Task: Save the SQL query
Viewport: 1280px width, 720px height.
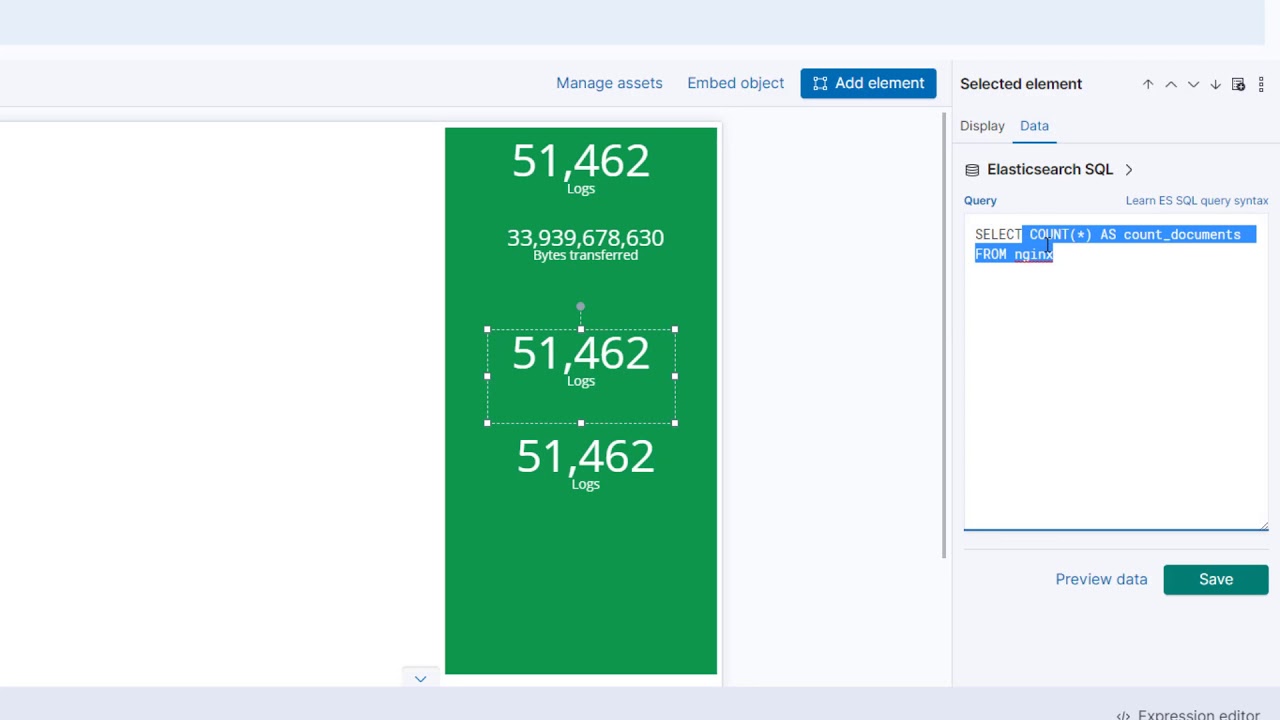Action: coord(1216,579)
